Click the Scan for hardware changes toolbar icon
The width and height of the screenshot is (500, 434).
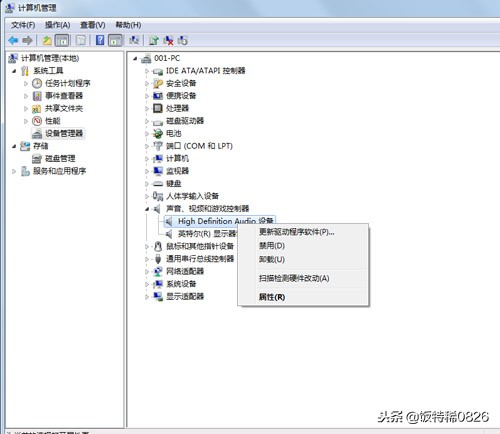pyautogui.click(x=134, y=40)
